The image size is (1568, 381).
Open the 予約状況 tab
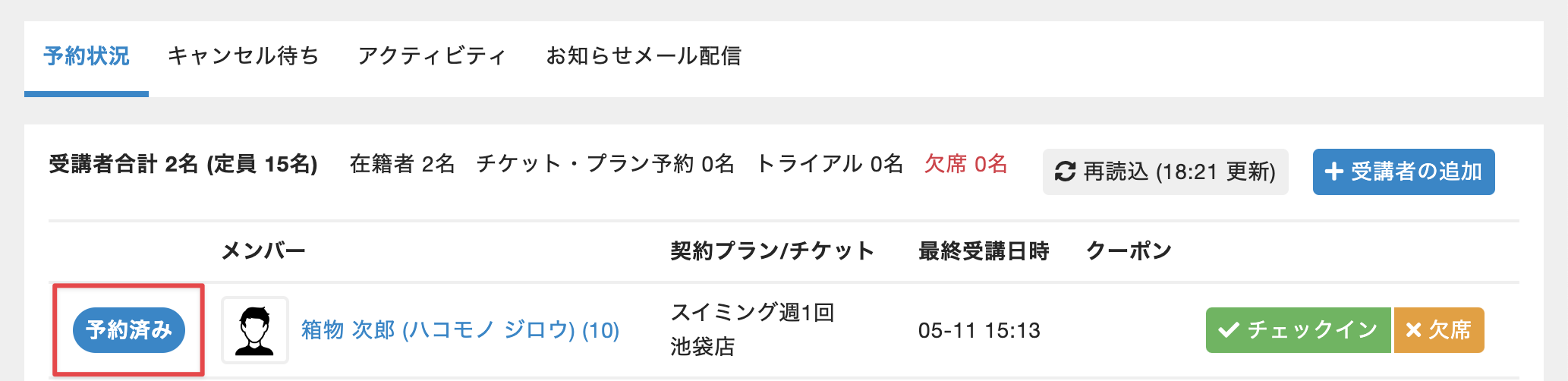pyautogui.click(x=87, y=56)
